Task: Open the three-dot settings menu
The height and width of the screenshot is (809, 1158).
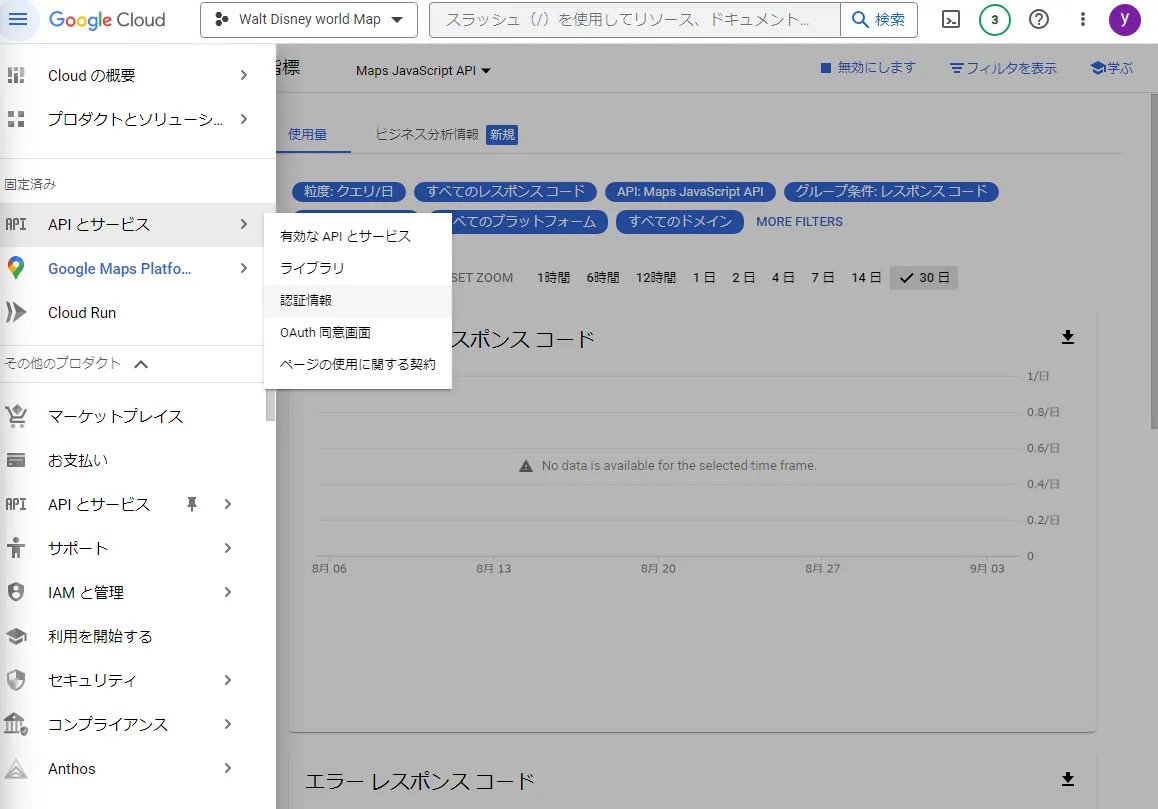Action: click(1082, 20)
